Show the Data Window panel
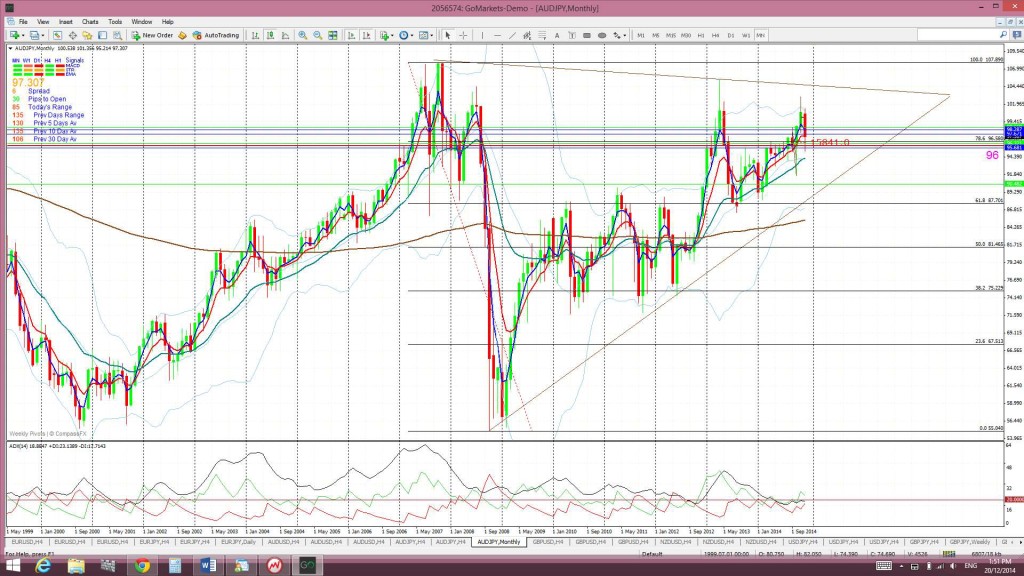The width and height of the screenshot is (1024, 576). point(72,35)
